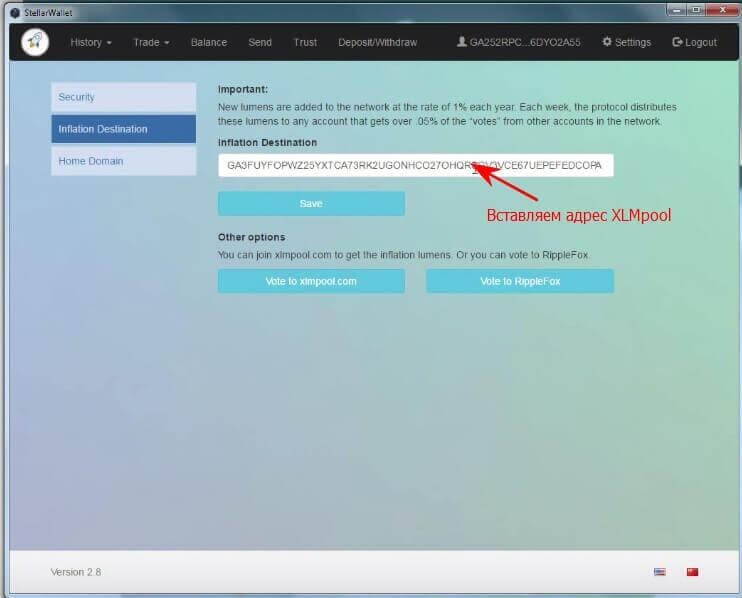This screenshot has height=598, width=742.
Task: Click the 'Other options' heading
Action: [251, 237]
